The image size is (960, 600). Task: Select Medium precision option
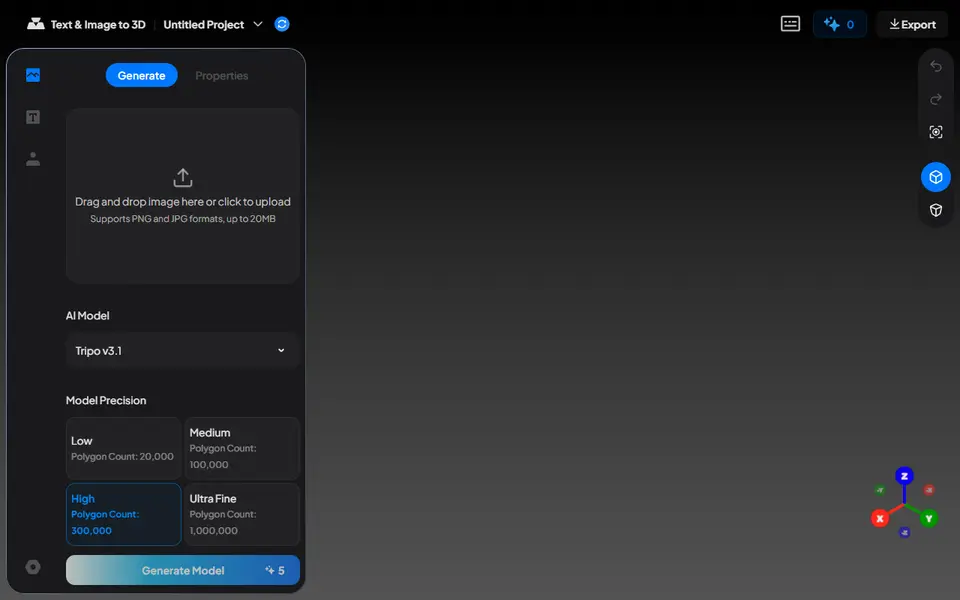click(x=242, y=448)
